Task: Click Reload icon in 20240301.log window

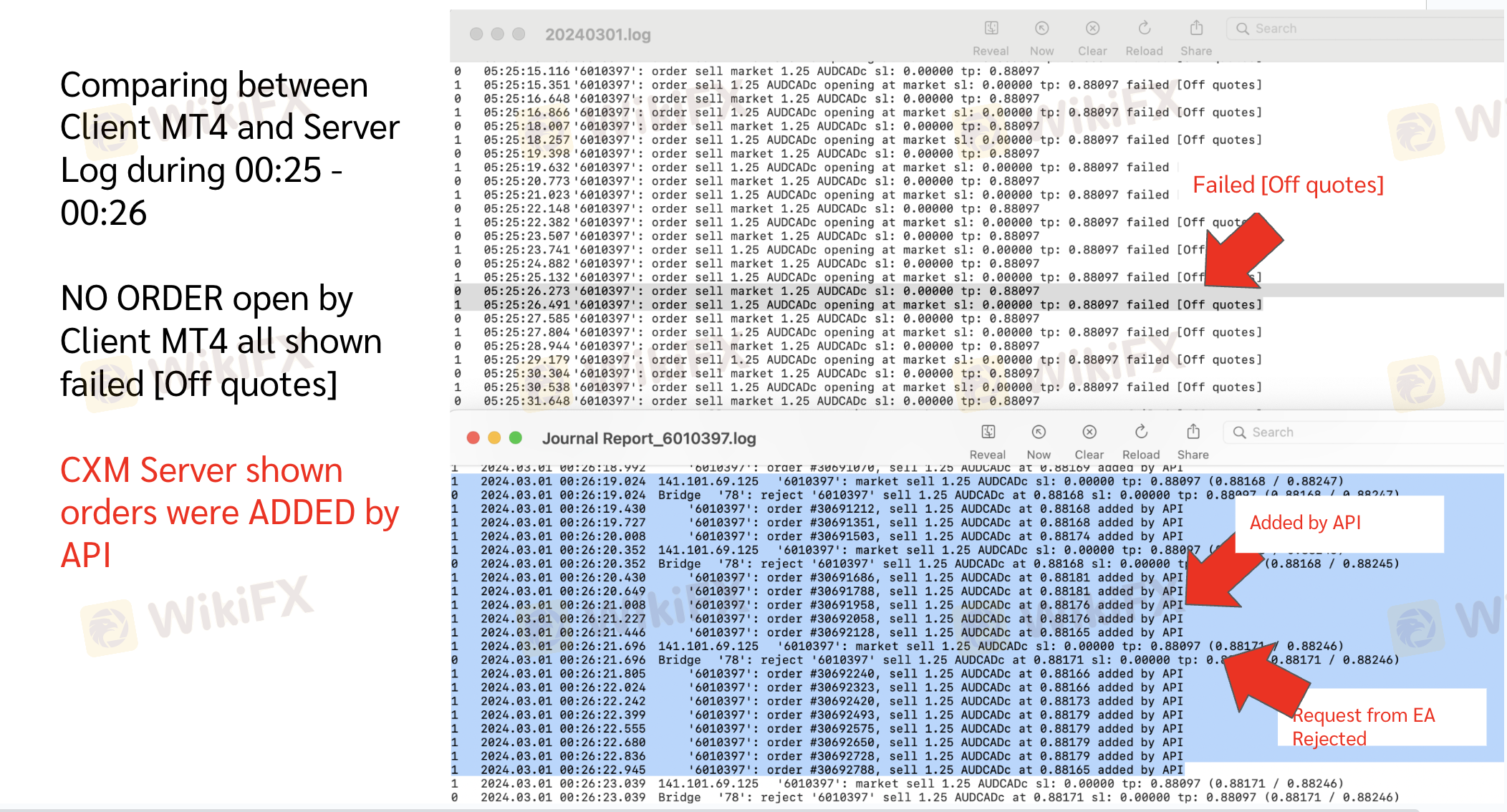Action: coord(1145,29)
